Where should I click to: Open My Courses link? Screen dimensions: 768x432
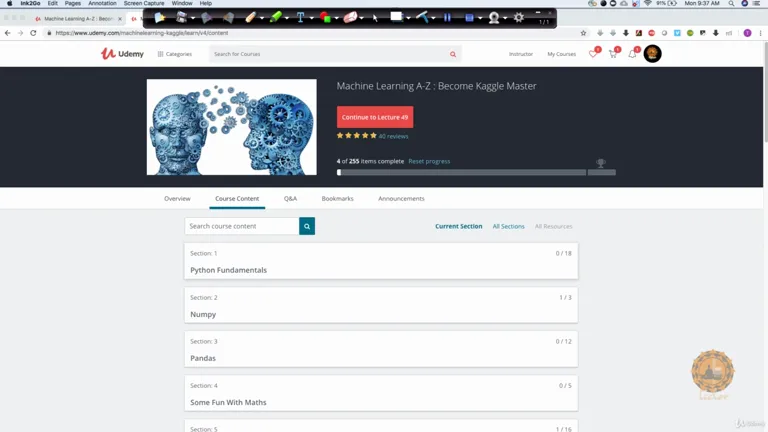click(561, 54)
